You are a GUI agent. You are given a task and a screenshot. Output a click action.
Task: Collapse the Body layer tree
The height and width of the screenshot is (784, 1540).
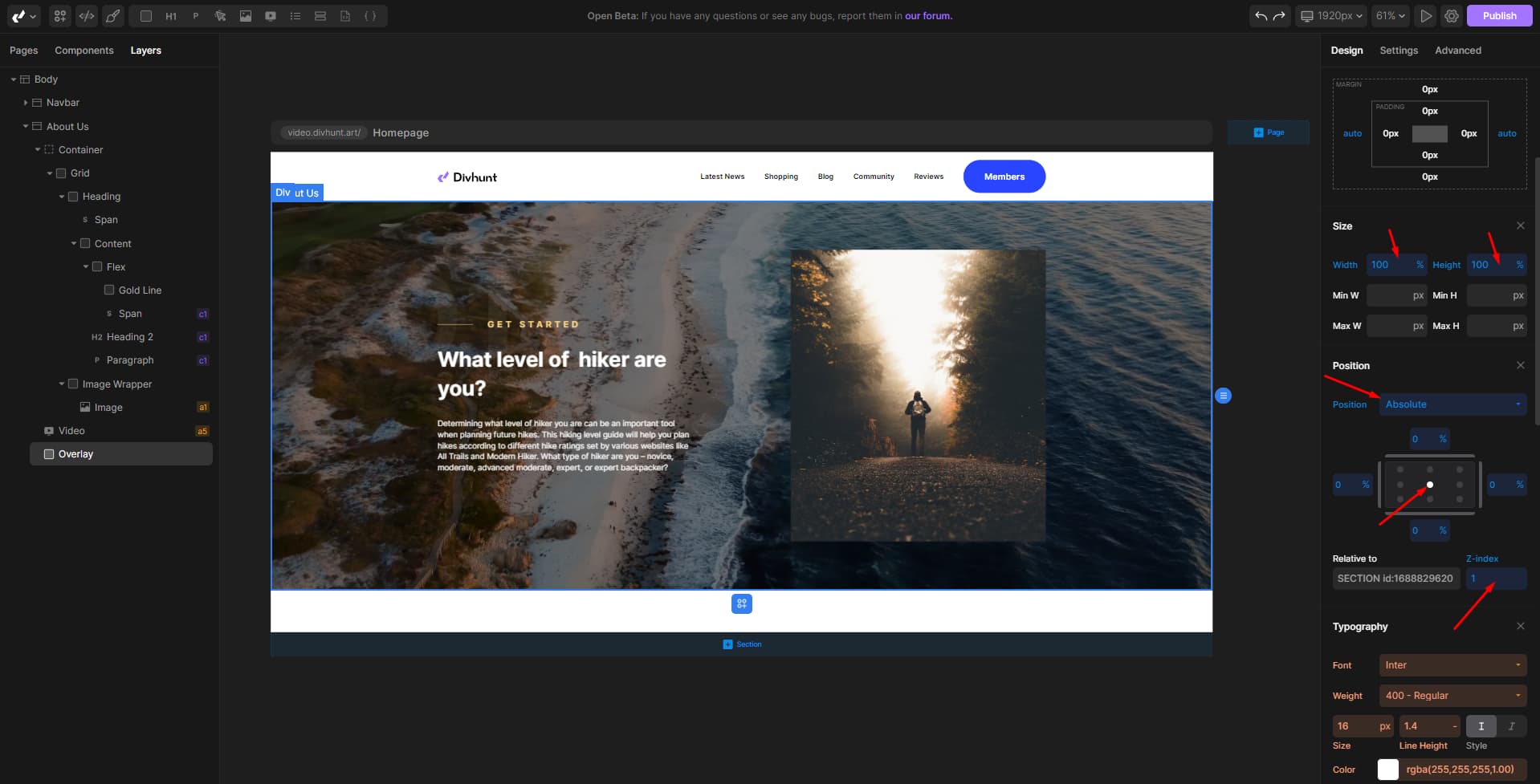[14, 79]
